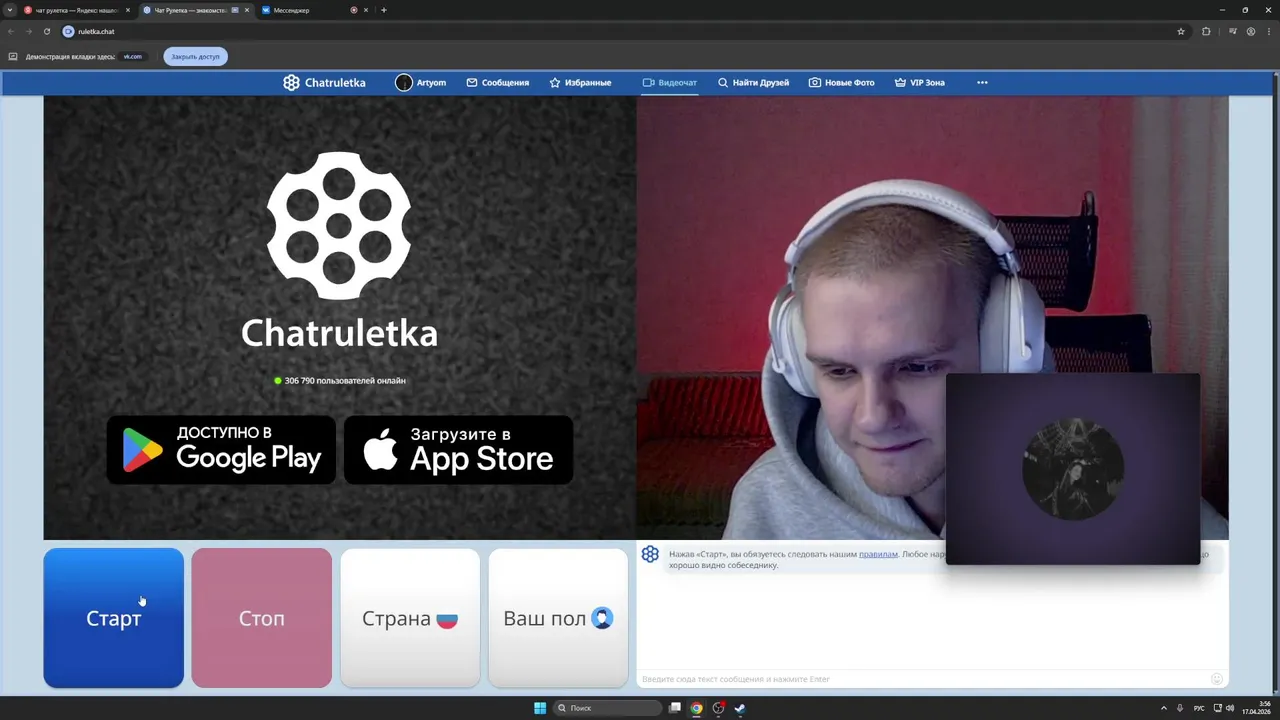Viewport: 1280px width, 720px height.
Task: Open Сообщения (messages) in the site navbar
Action: tap(498, 82)
